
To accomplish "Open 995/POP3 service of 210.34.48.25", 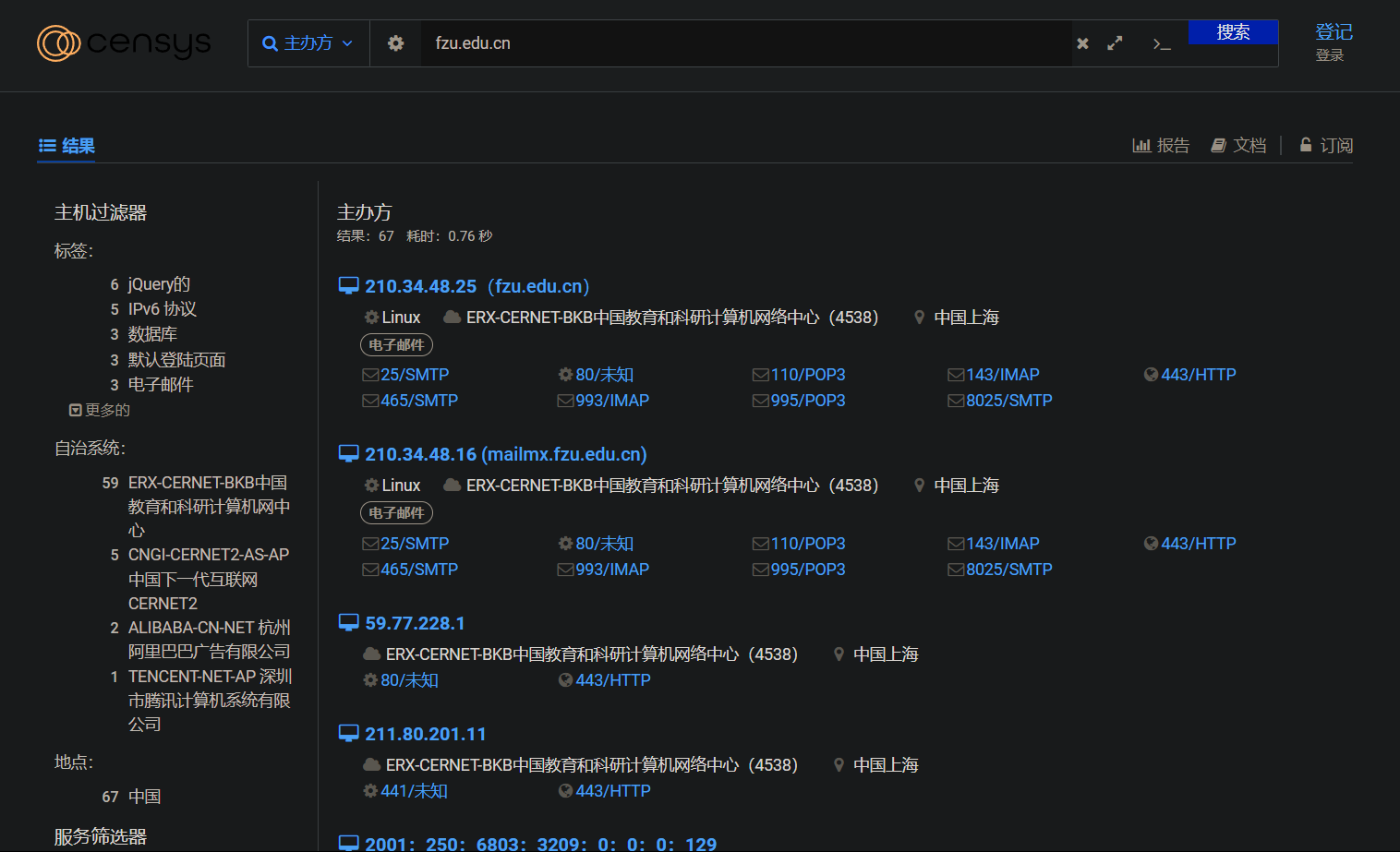I will [799, 401].
